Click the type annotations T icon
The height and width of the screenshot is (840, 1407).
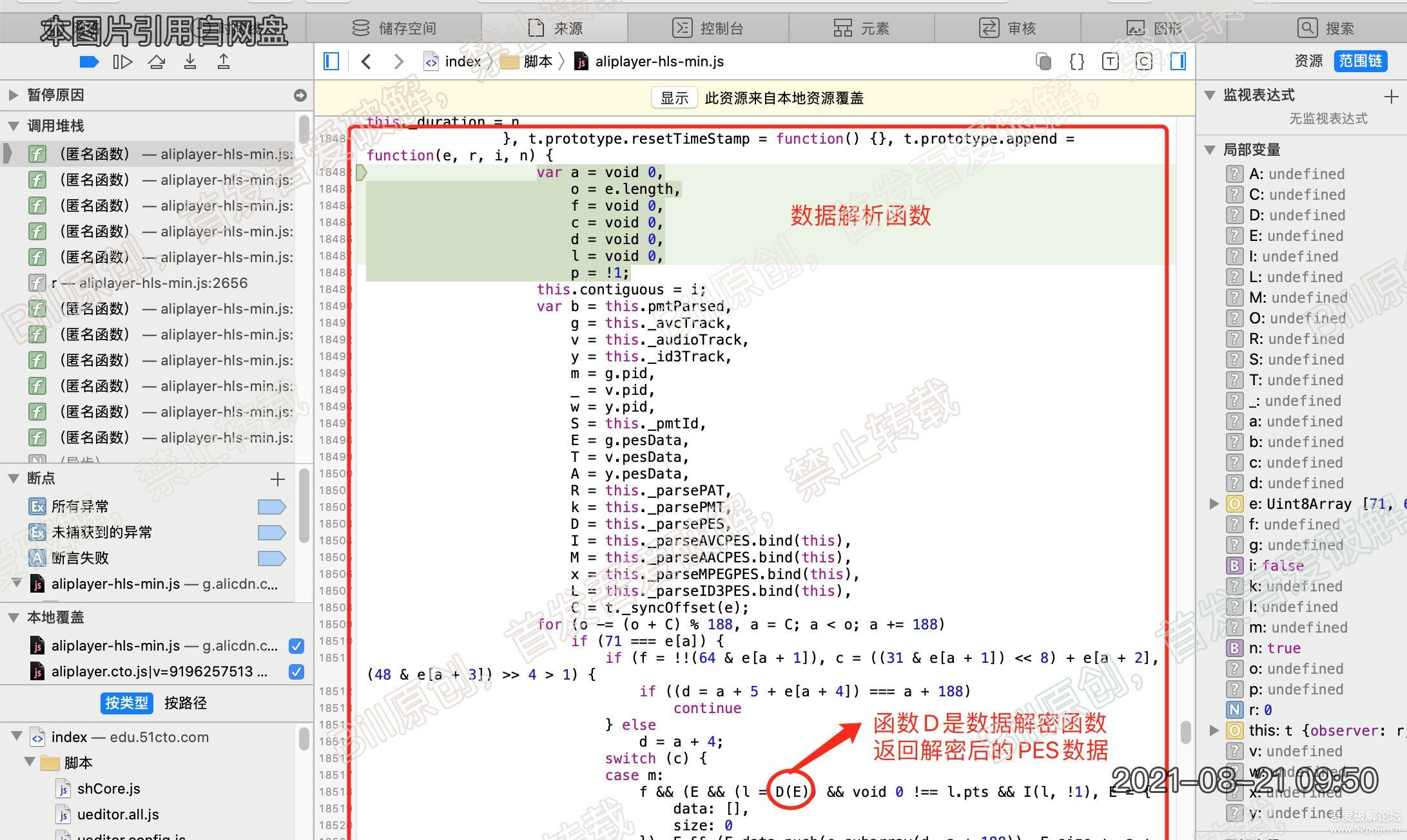[1110, 61]
